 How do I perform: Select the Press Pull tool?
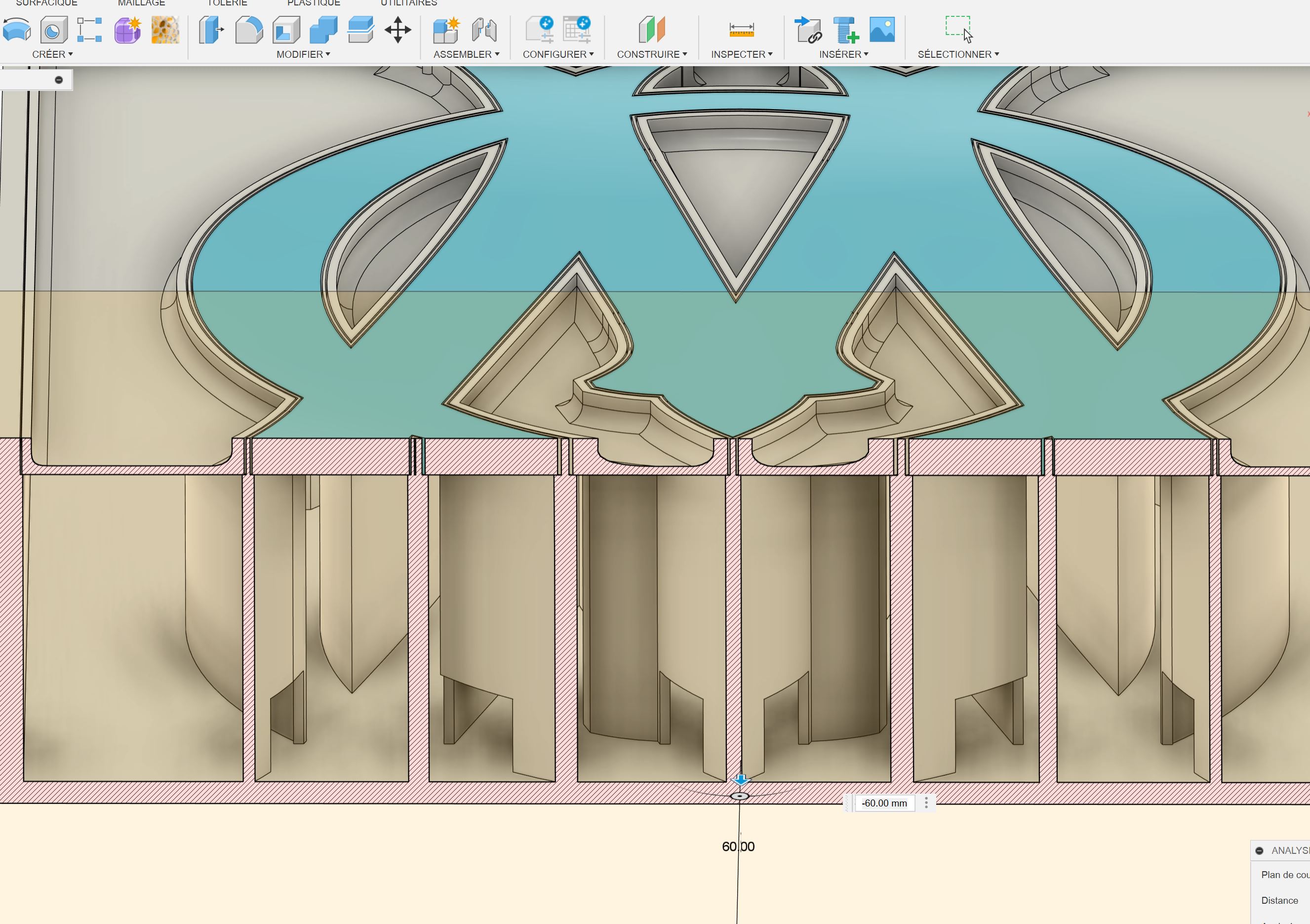[x=211, y=30]
